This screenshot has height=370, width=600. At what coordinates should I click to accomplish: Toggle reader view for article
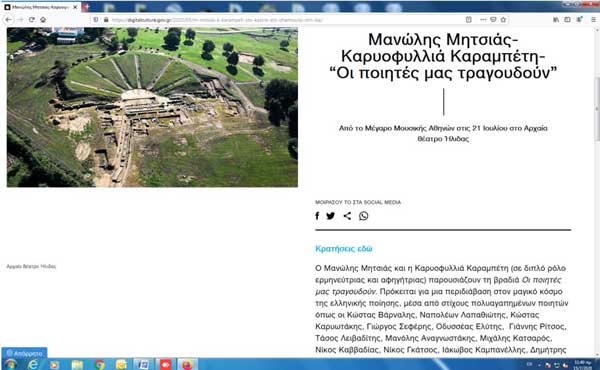tap(469, 20)
